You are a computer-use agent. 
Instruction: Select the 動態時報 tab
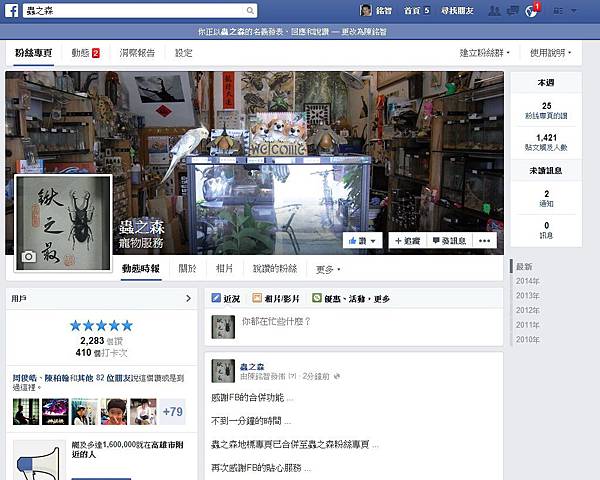coord(141,269)
